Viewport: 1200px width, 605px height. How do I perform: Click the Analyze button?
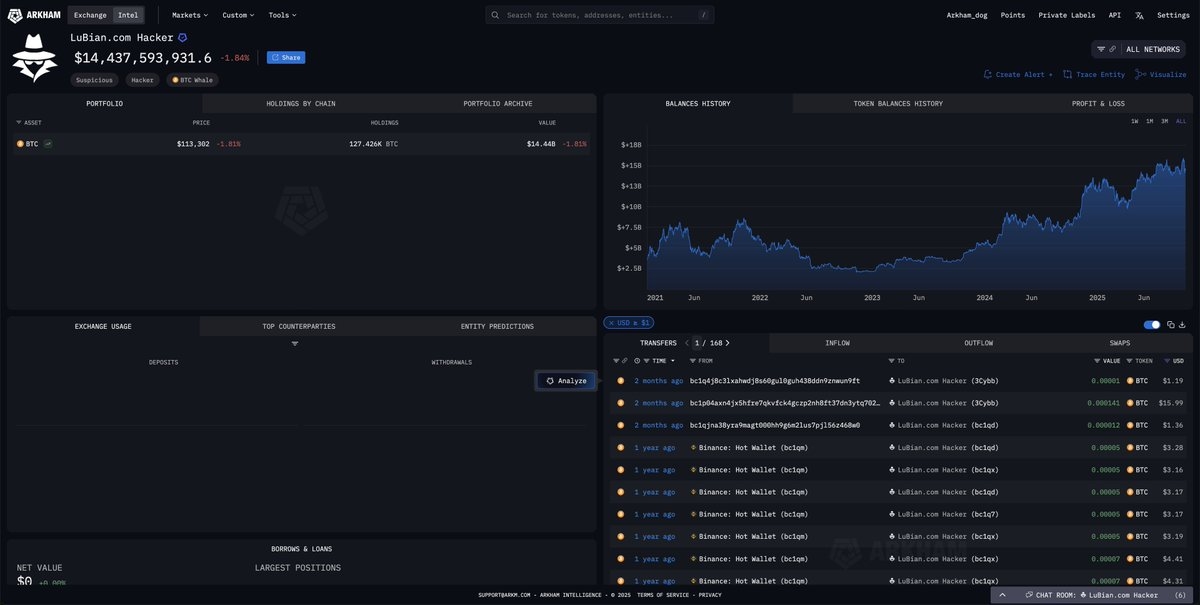coord(566,380)
